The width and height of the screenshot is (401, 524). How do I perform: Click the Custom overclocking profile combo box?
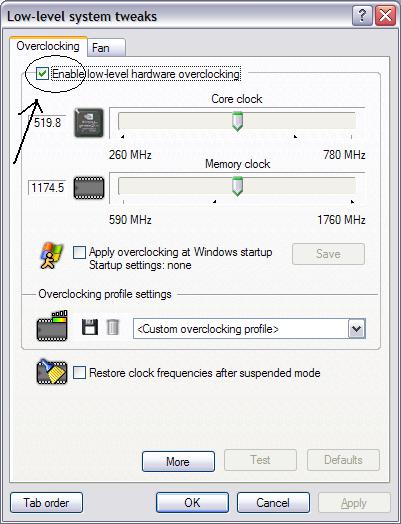pos(249,329)
